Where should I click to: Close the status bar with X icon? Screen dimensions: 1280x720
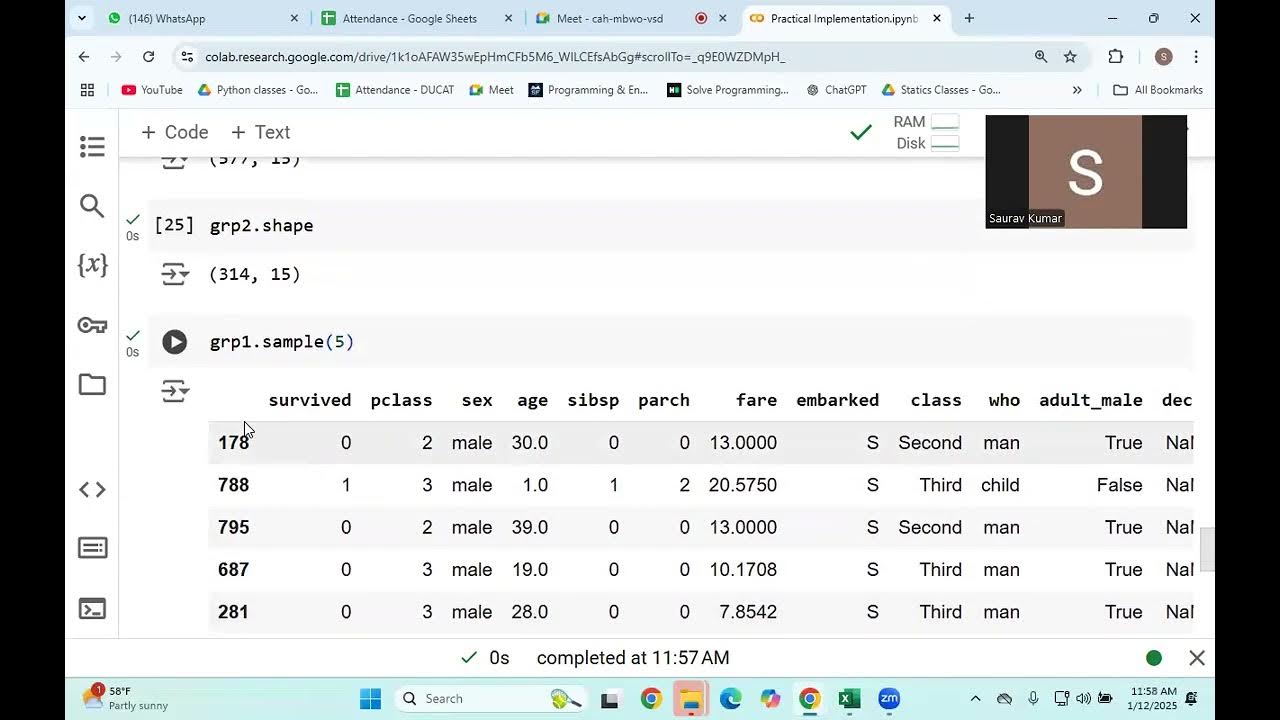tap(1197, 658)
